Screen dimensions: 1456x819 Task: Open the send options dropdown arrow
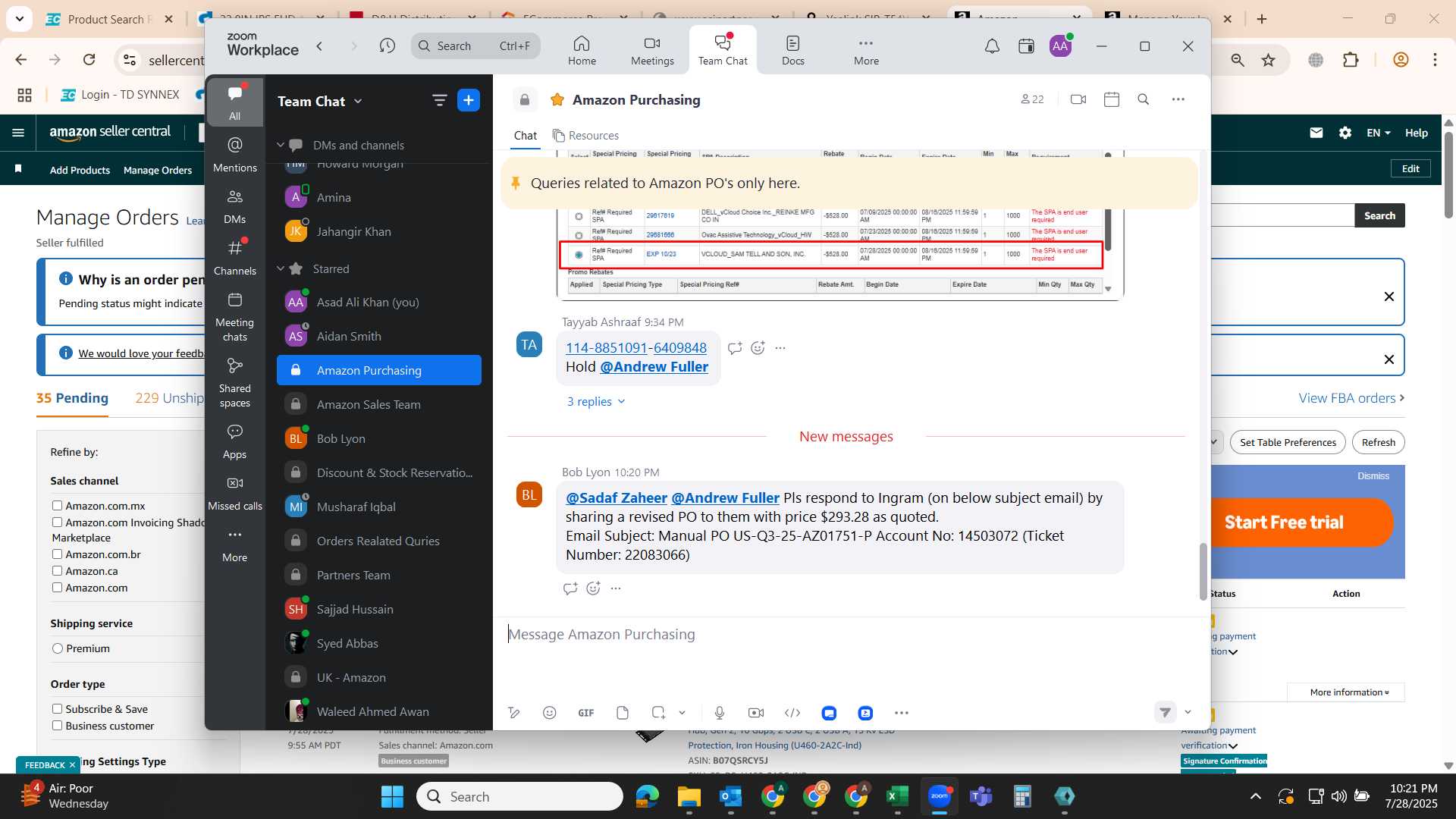(1188, 712)
